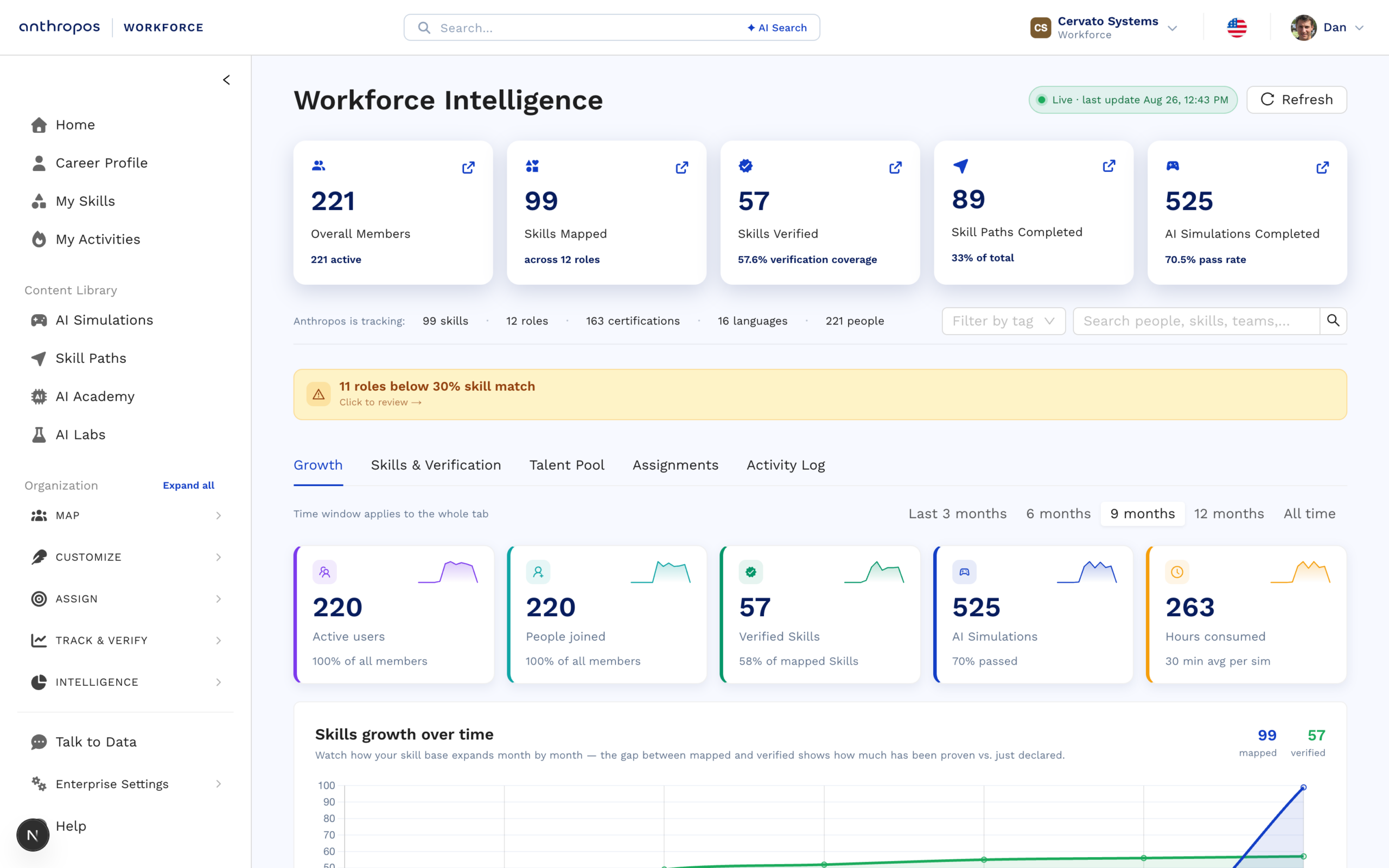Select Last 3 months time window
1389x868 pixels.
(x=957, y=514)
